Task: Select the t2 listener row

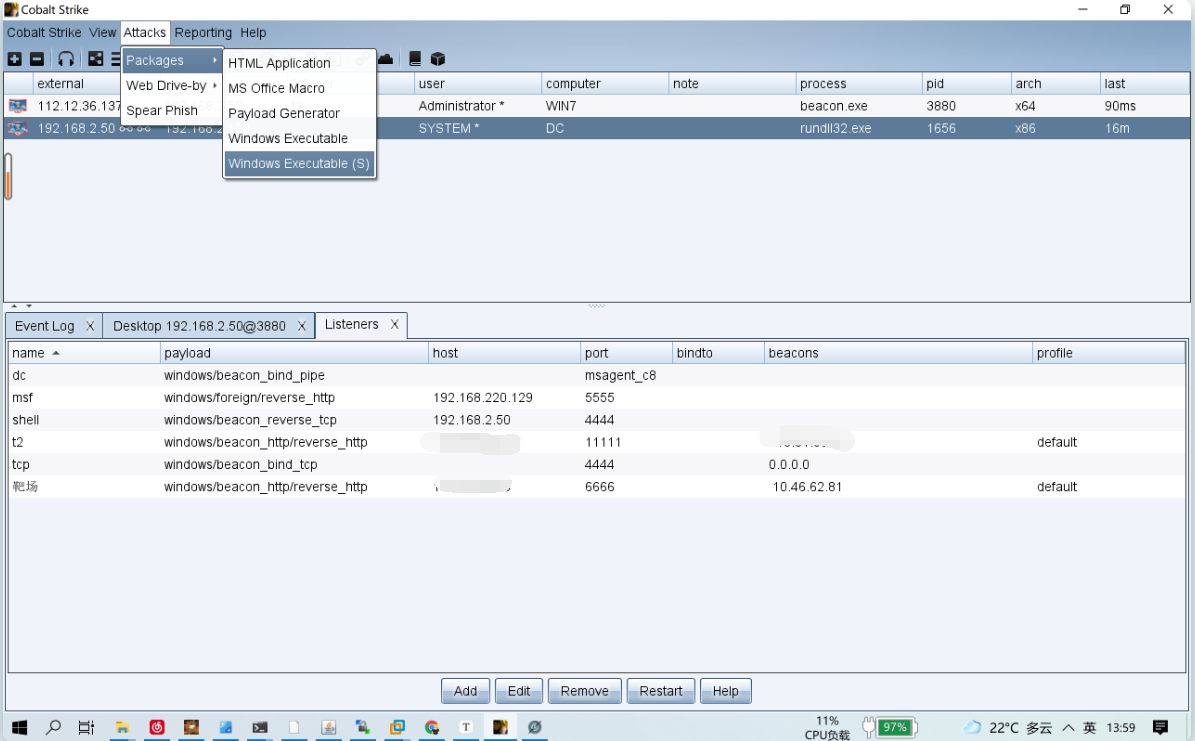Action: pyautogui.click(x=596, y=442)
